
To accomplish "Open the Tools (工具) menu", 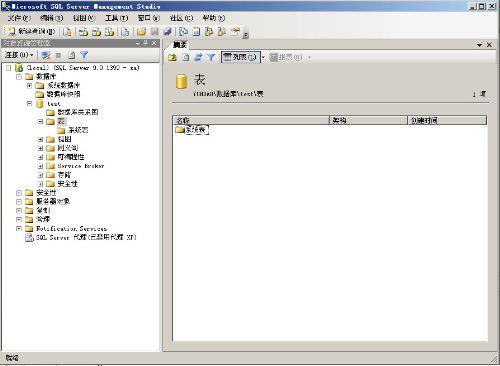I will coord(116,18).
